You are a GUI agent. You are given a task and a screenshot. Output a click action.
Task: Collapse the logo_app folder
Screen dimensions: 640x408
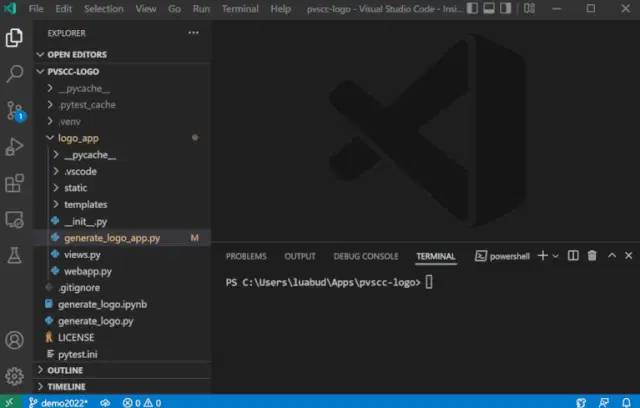coord(122,138)
